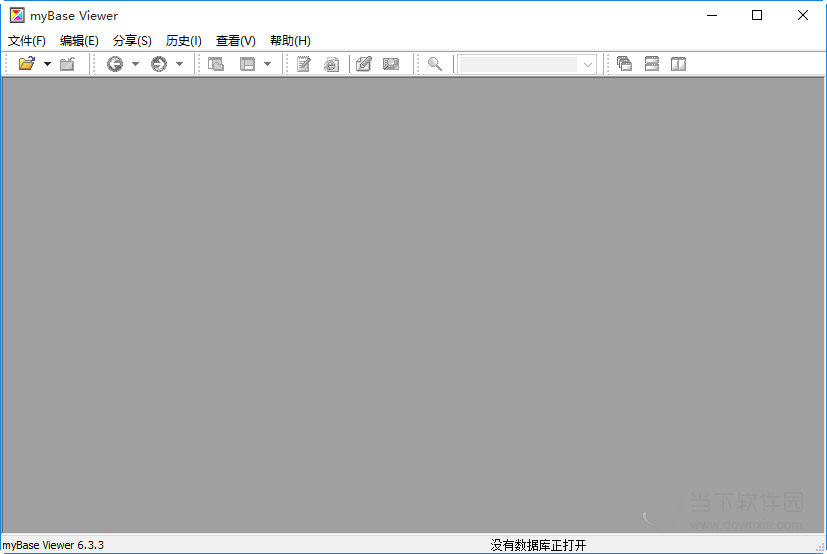Click the pencil on page edit icon
The width and height of the screenshot is (827, 554).
[363, 64]
